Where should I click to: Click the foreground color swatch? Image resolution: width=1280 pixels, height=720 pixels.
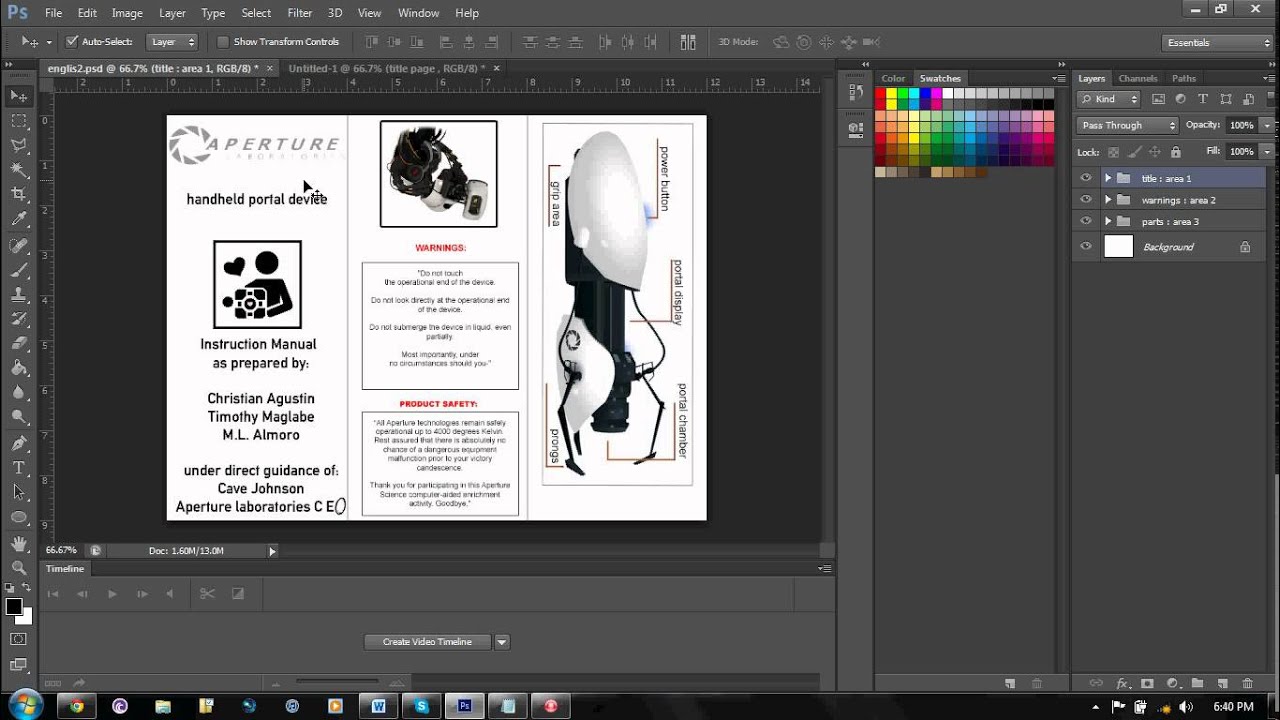pos(14,607)
